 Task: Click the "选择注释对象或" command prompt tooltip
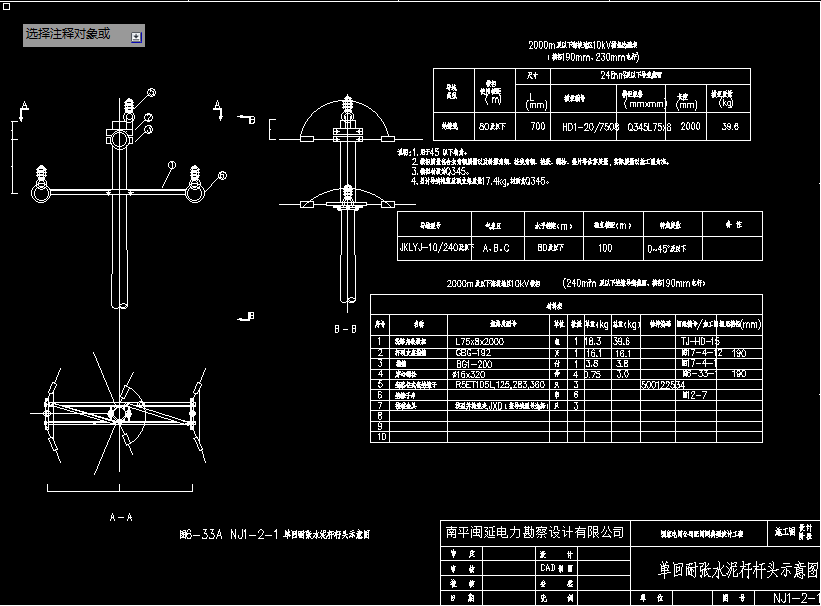click(84, 36)
